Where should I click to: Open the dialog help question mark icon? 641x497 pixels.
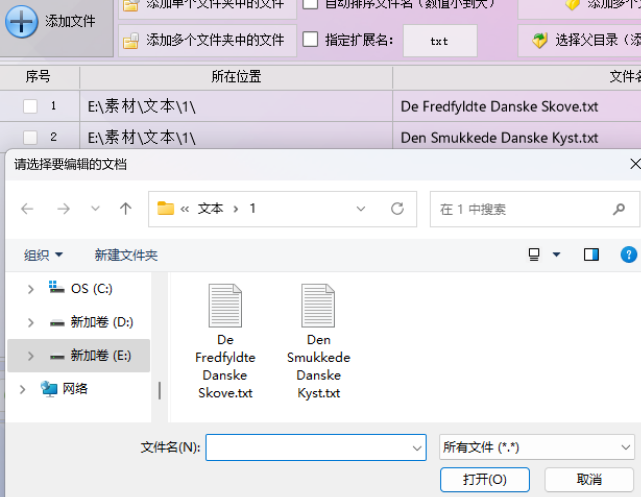pyautogui.click(x=629, y=255)
